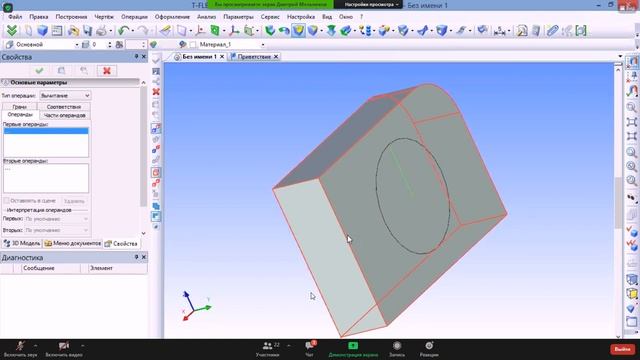The width and height of the screenshot is (640, 360).
Task: Pin the Свойства panel
Action: point(136,56)
